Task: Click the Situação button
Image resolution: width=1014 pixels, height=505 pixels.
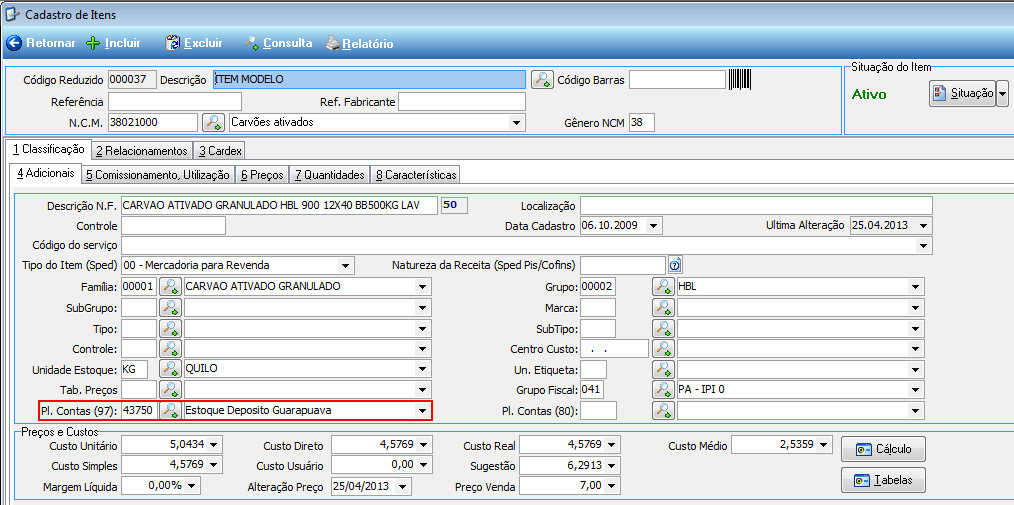Action: coord(962,94)
